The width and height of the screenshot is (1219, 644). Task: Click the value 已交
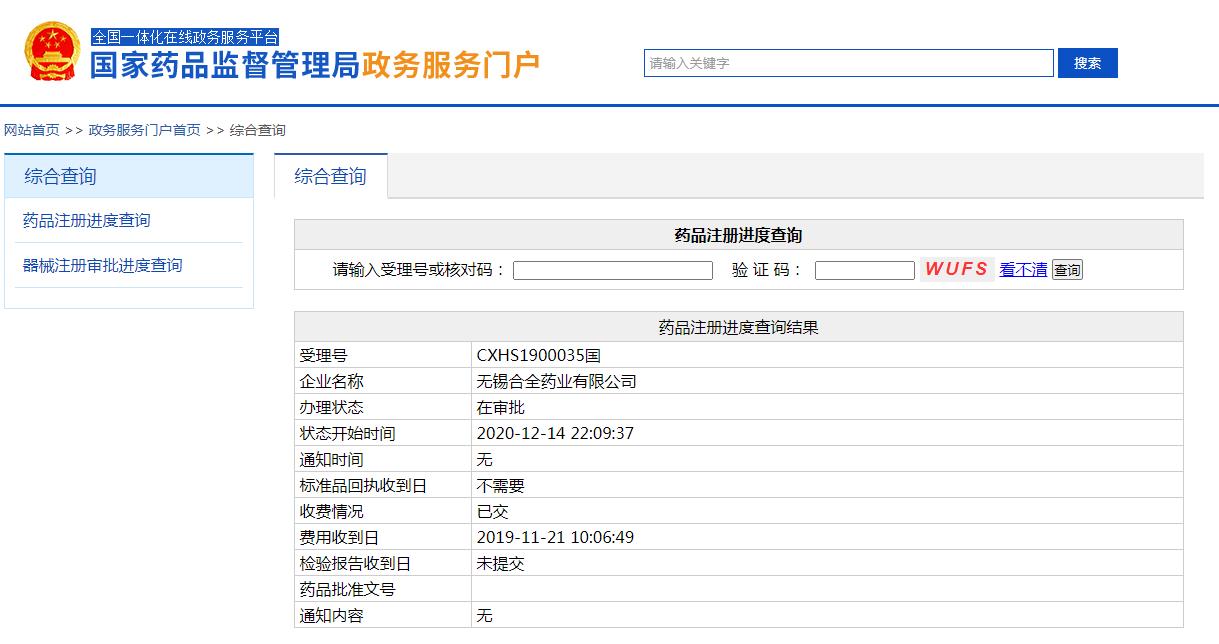pyautogui.click(x=493, y=511)
